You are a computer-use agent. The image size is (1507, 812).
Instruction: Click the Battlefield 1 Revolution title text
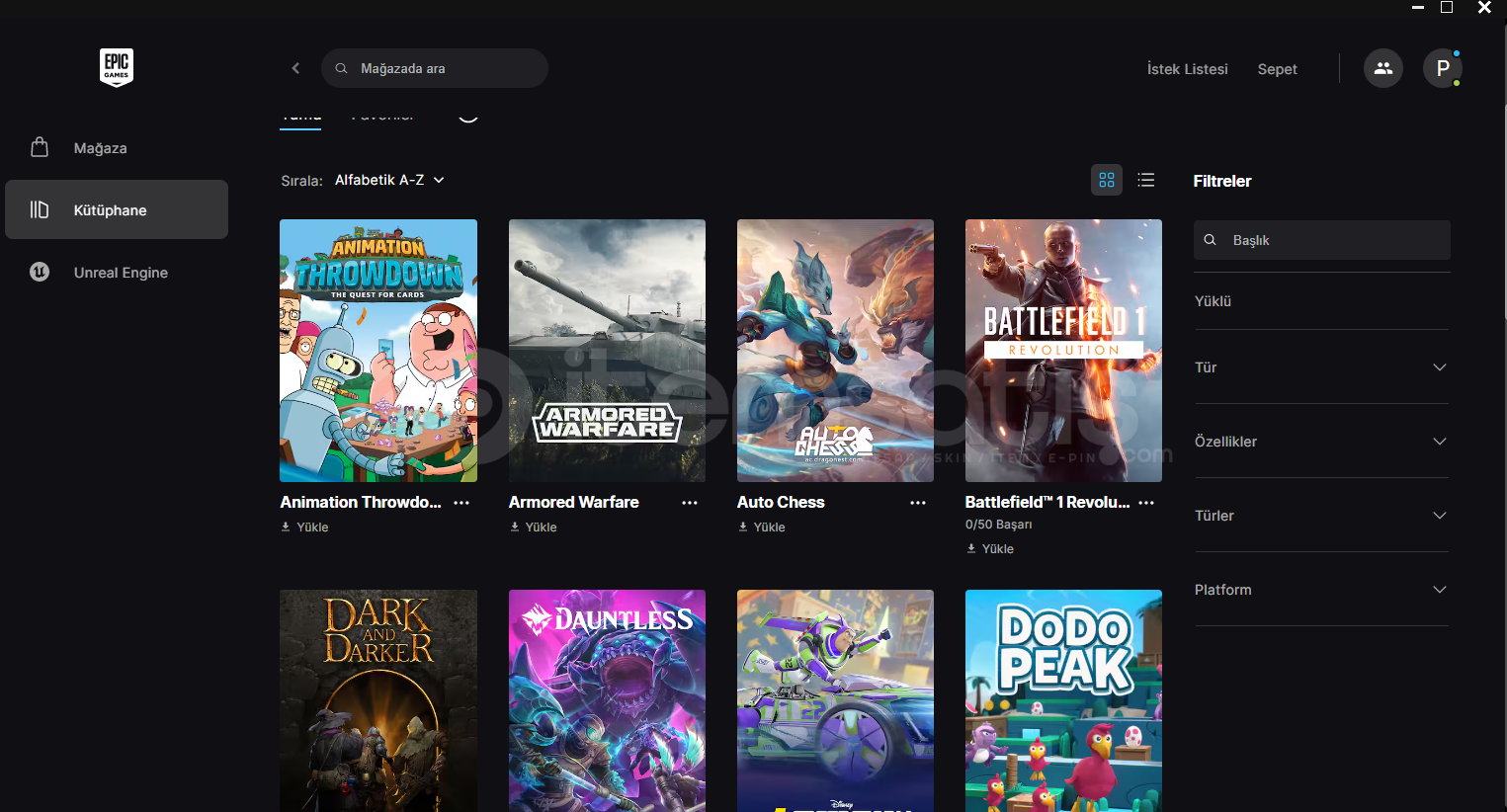[1047, 502]
